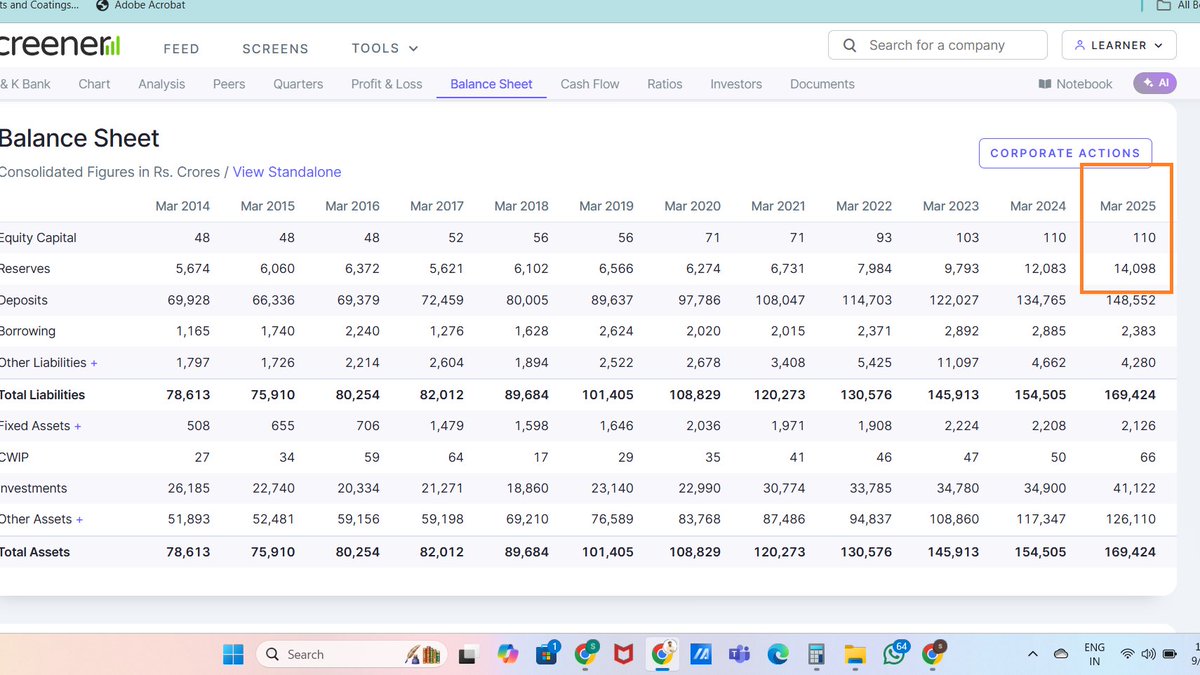This screenshot has height=675, width=1200.
Task: Click the Screener logo
Action: [60, 45]
